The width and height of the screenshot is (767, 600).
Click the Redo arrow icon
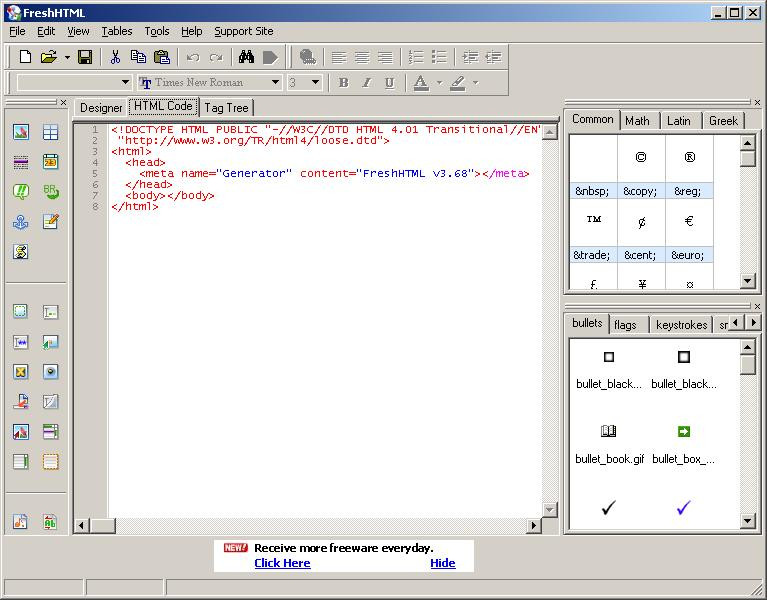(216, 58)
